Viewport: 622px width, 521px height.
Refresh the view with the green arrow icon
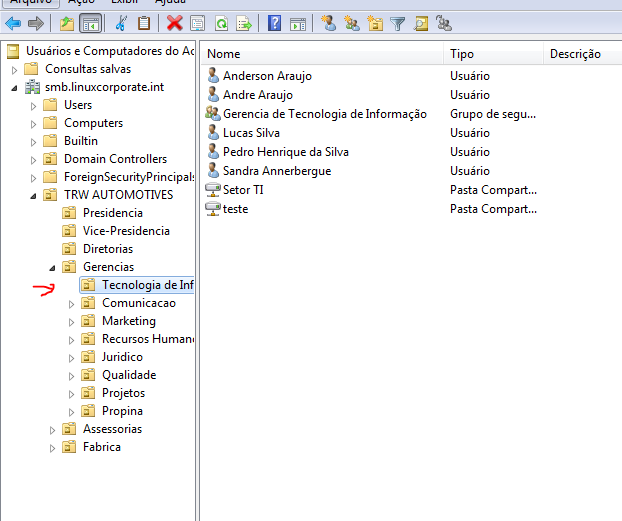[x=221, y=23]
